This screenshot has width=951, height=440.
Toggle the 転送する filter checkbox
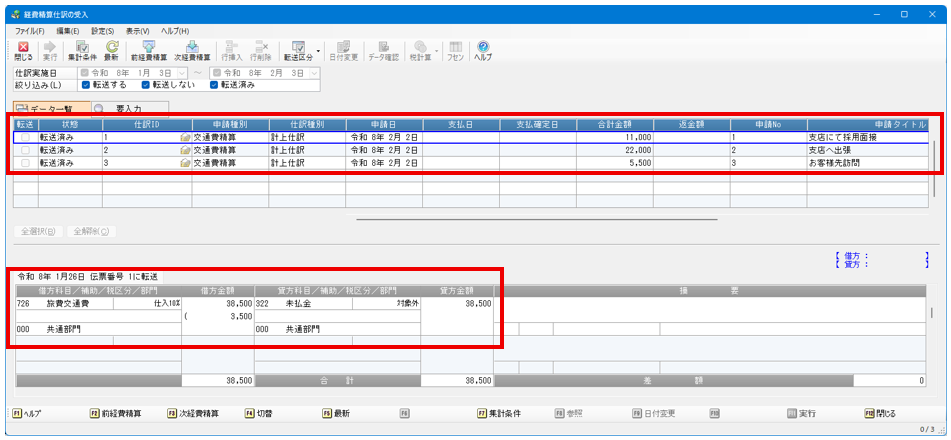coord(86,85)
